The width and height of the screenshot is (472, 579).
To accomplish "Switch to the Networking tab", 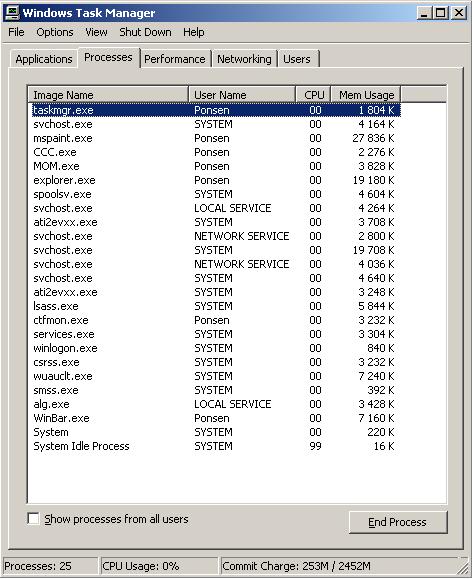I will pos(244,59).
